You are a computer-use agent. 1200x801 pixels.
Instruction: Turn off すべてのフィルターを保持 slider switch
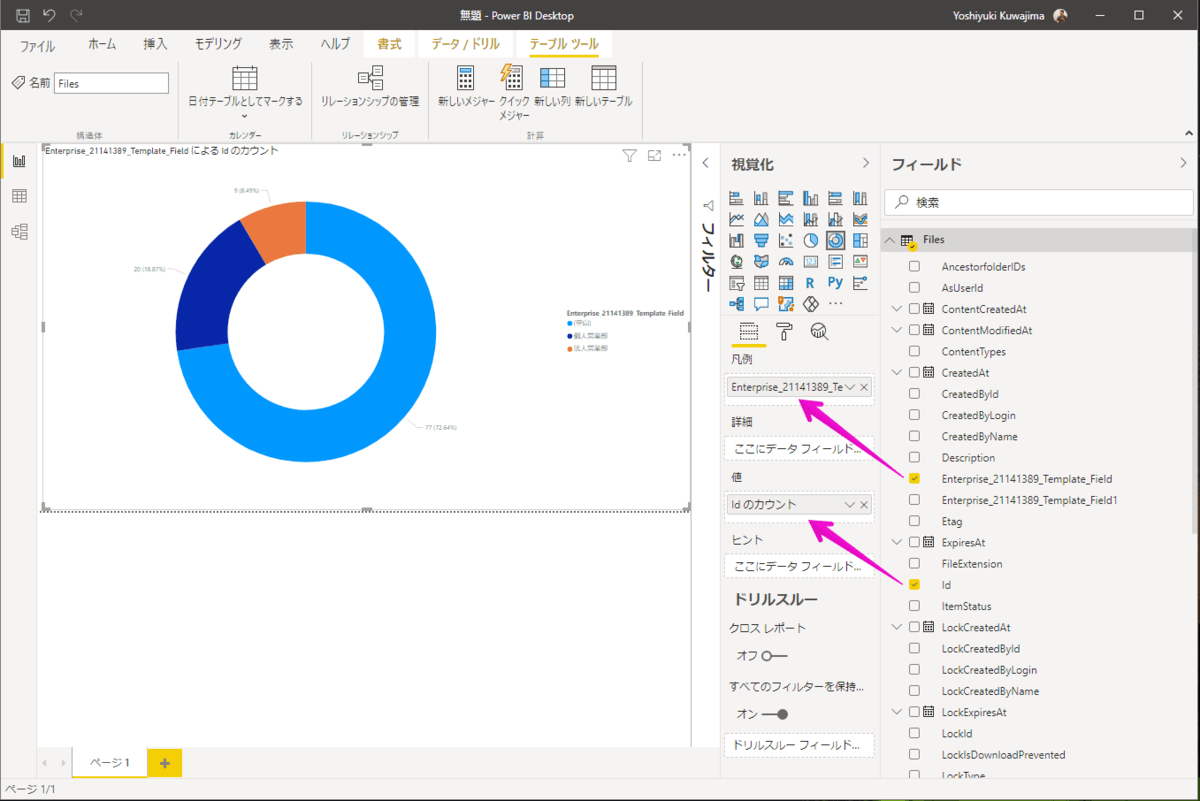point(774,714)
